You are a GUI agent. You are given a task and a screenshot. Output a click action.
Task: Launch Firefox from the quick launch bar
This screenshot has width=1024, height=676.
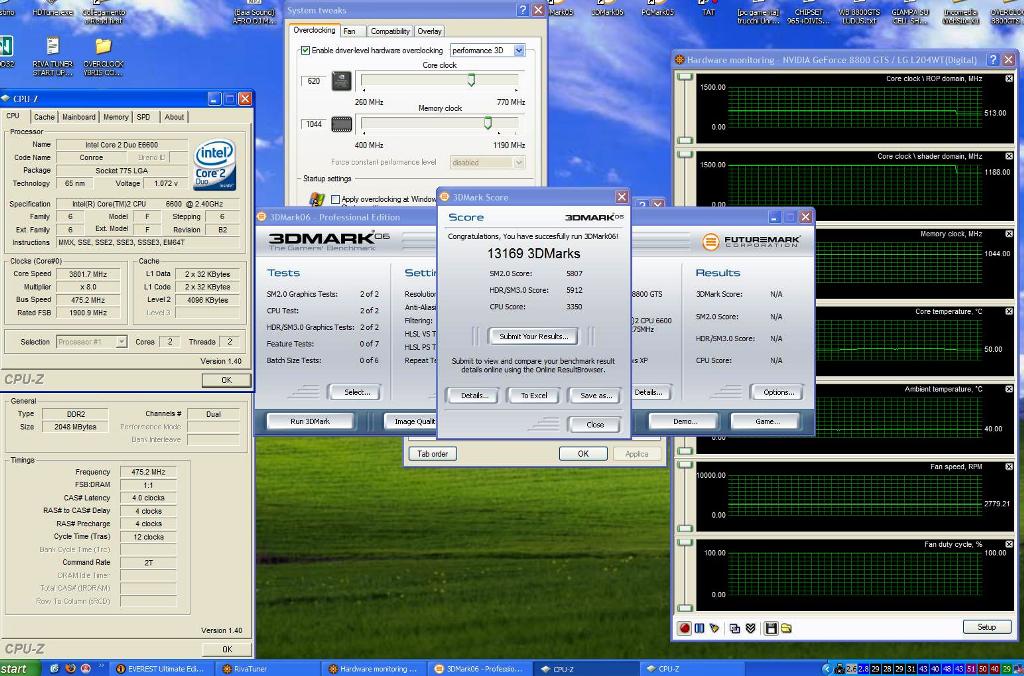70,669
